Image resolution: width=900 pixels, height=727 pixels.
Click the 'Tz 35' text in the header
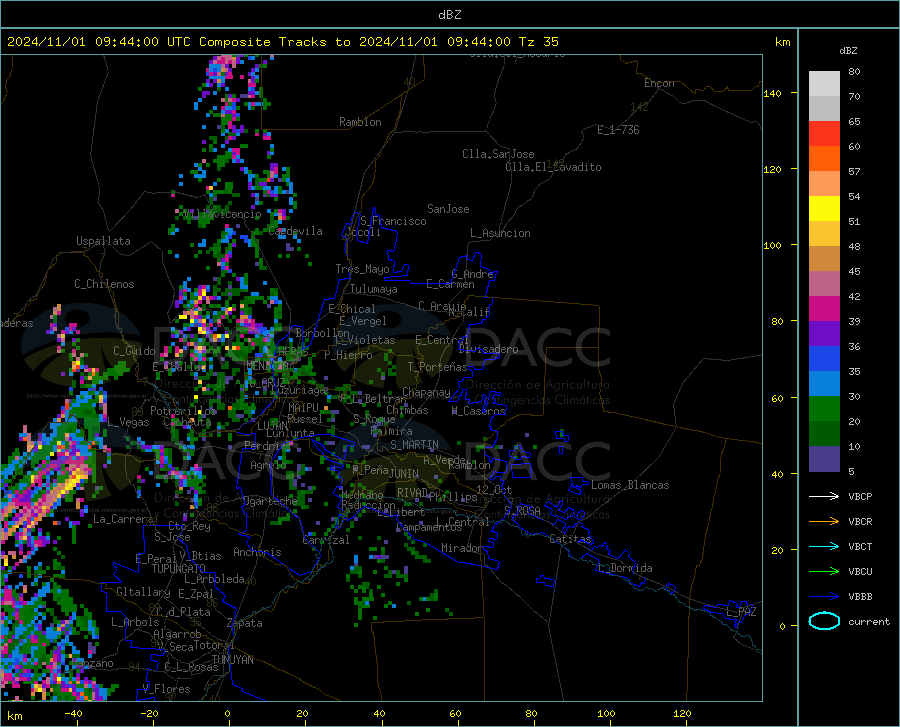pos(538,42)
